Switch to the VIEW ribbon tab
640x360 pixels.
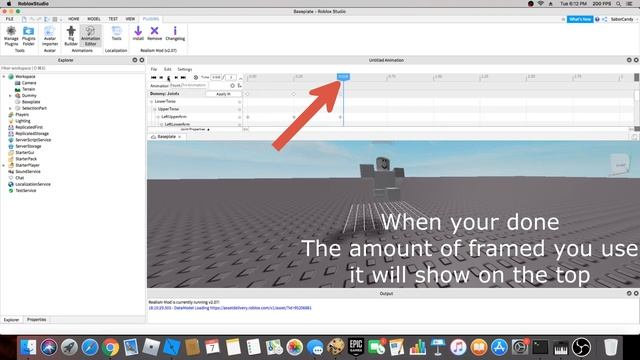click(130, 19)
